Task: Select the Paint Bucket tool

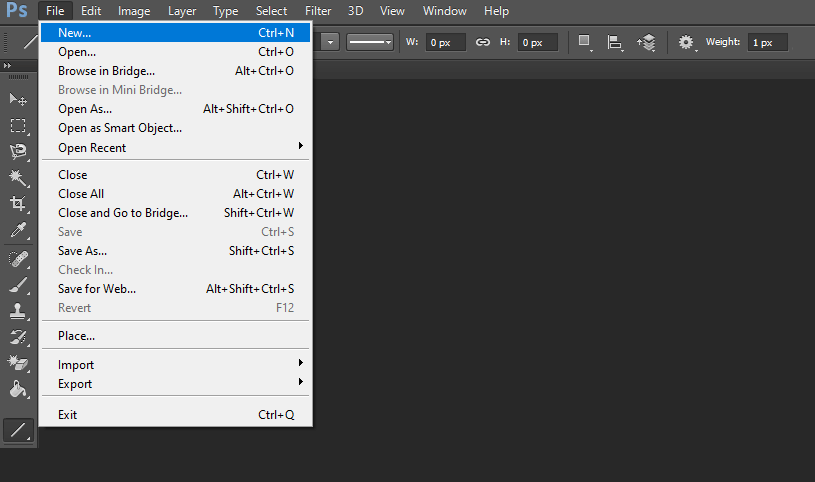Action: 18,389
